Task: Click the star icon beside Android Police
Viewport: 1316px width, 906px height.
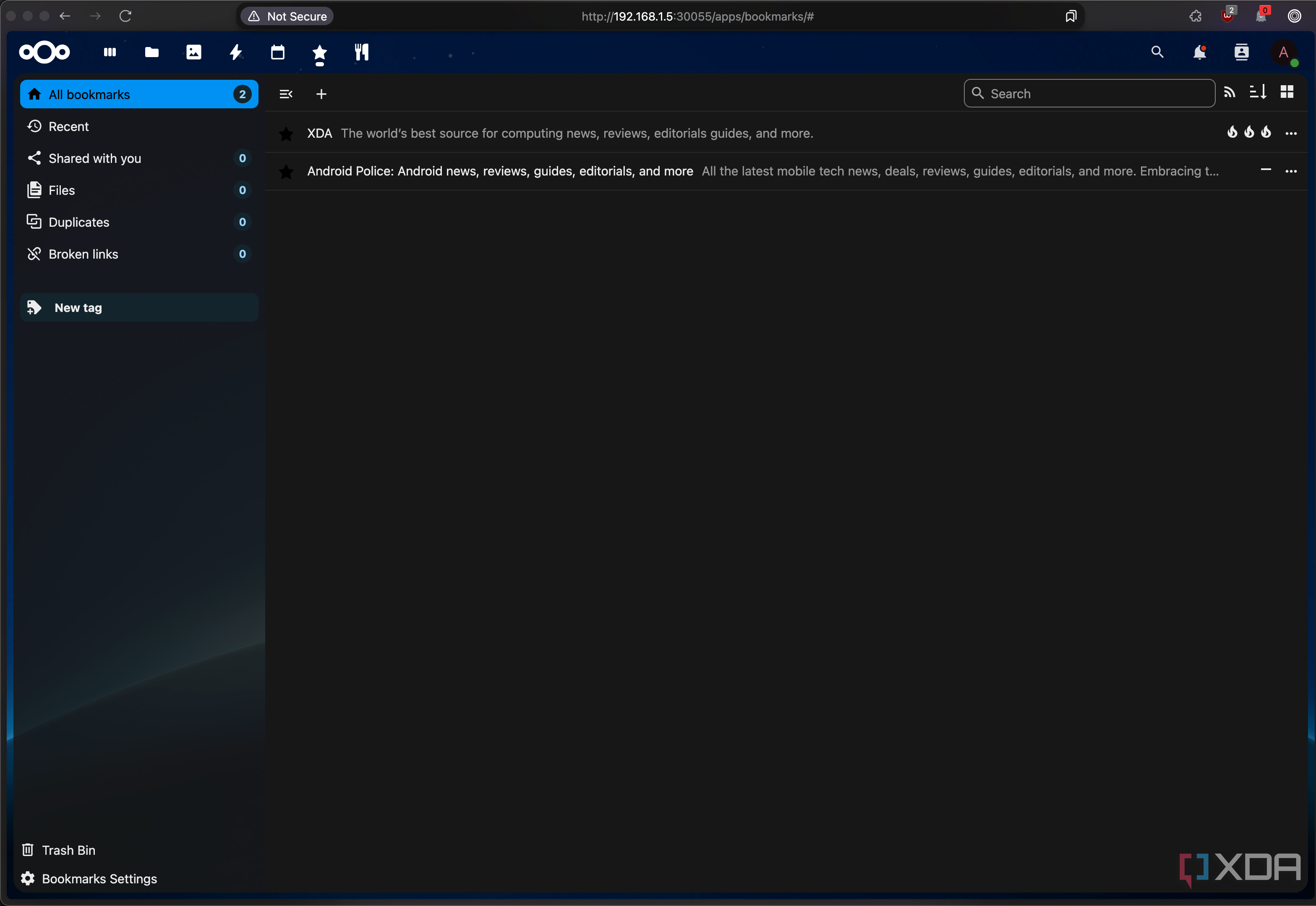Action: (286, 171)
